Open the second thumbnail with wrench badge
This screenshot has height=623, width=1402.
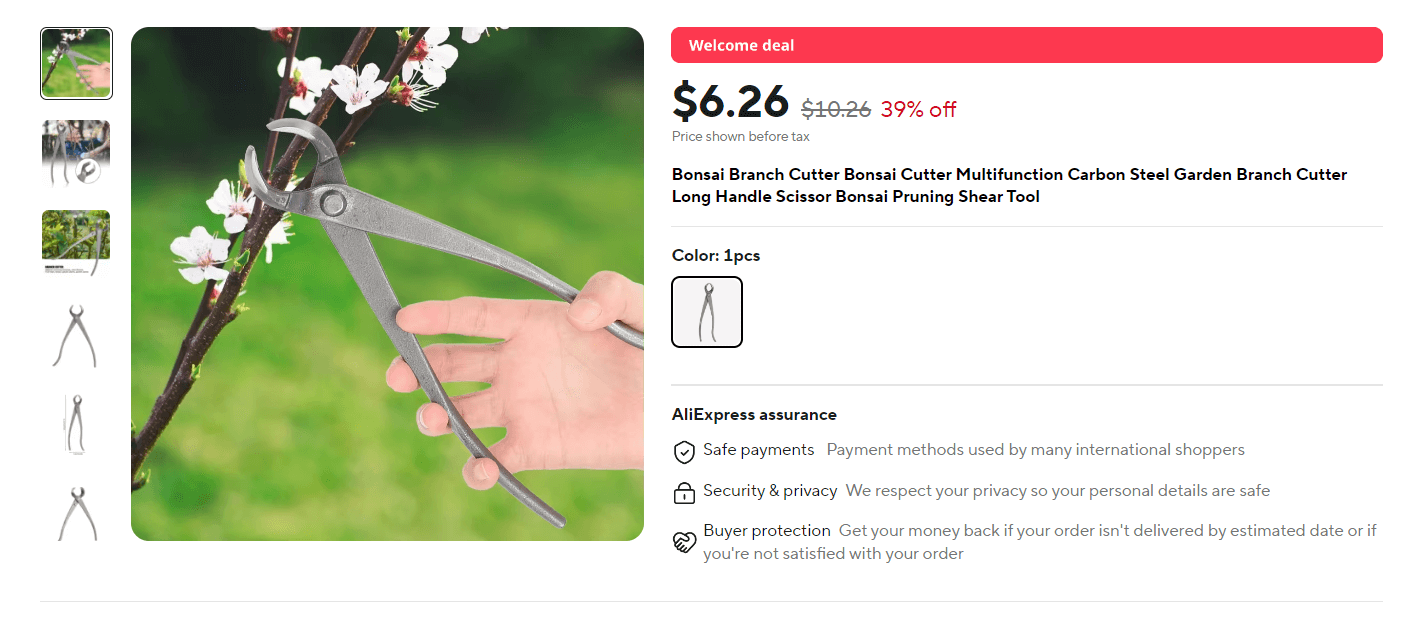pos(76,153)
